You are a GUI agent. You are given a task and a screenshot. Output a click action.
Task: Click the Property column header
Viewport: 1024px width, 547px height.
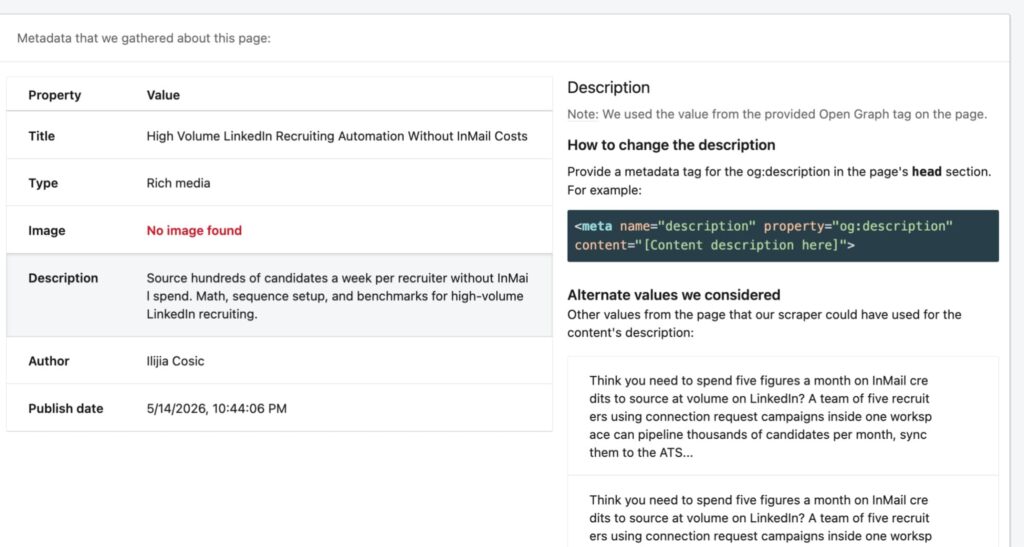(54, 95)
